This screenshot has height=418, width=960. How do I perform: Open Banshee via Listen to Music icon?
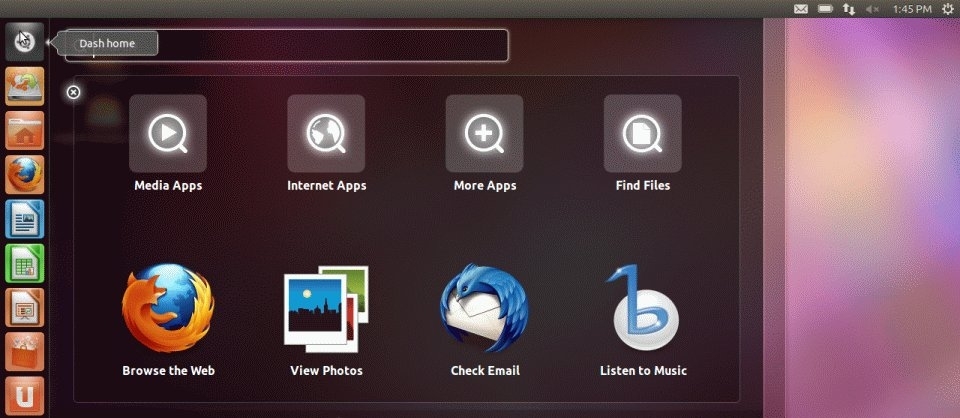(x=643, y=307)
